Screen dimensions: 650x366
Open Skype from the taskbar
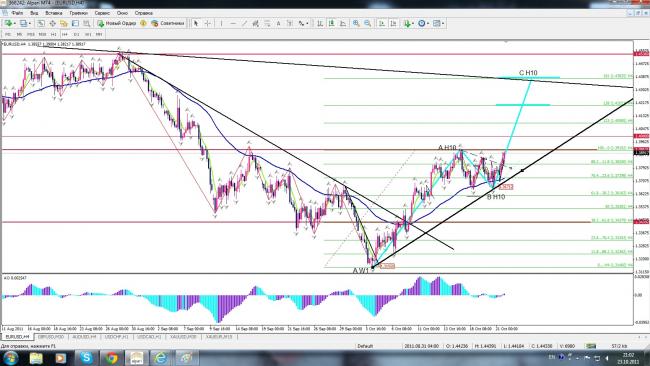pos(86,357)
